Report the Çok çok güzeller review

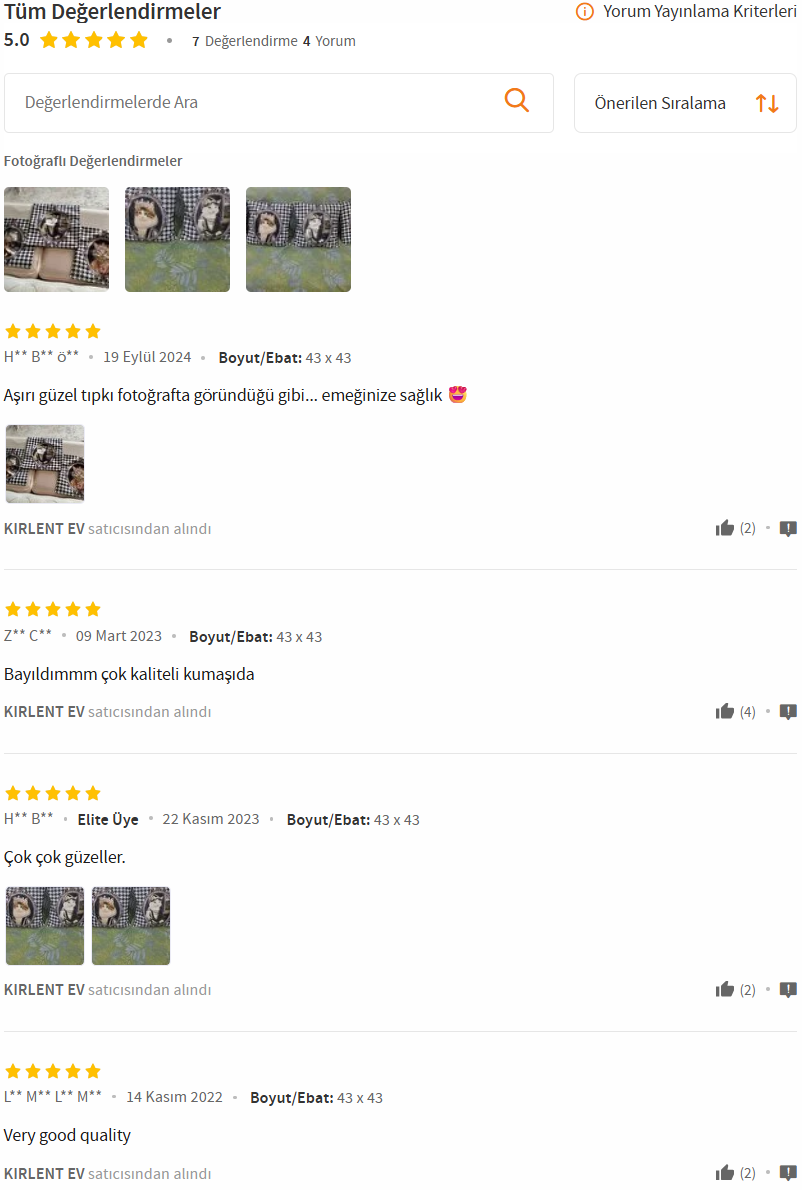coord(788,990)
